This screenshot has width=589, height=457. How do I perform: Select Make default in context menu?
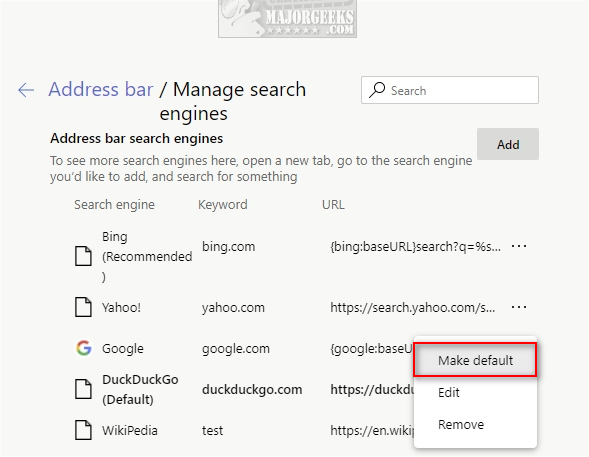tap(475, 360)
